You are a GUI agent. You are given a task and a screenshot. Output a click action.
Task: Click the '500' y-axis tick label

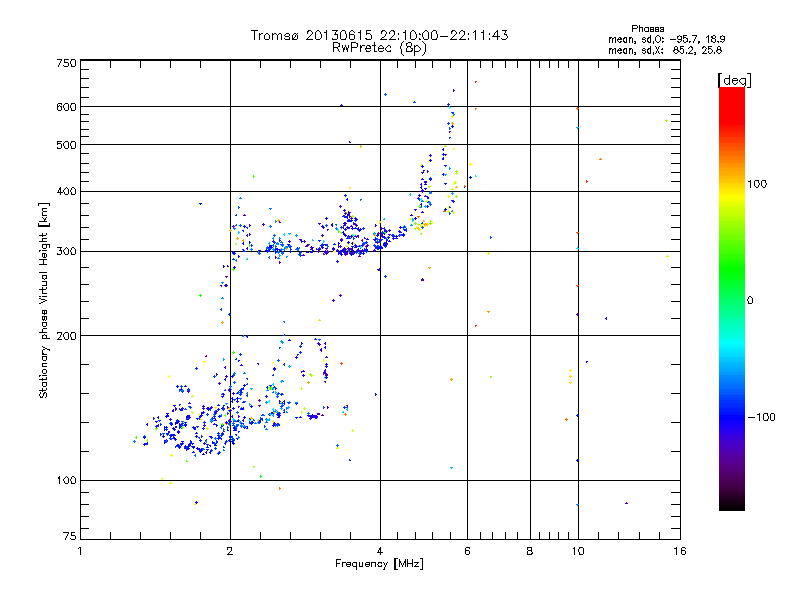click(66, 144)
